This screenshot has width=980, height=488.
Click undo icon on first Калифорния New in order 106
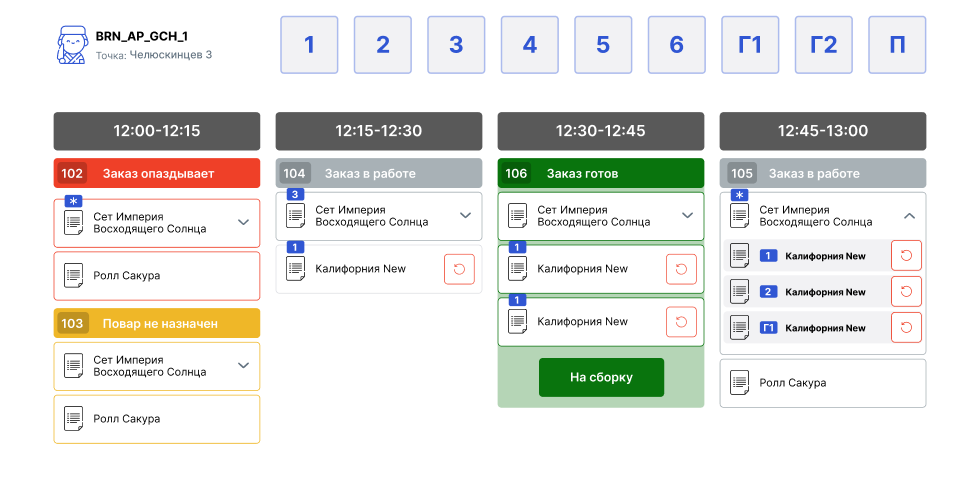click(x=681, y=269)
